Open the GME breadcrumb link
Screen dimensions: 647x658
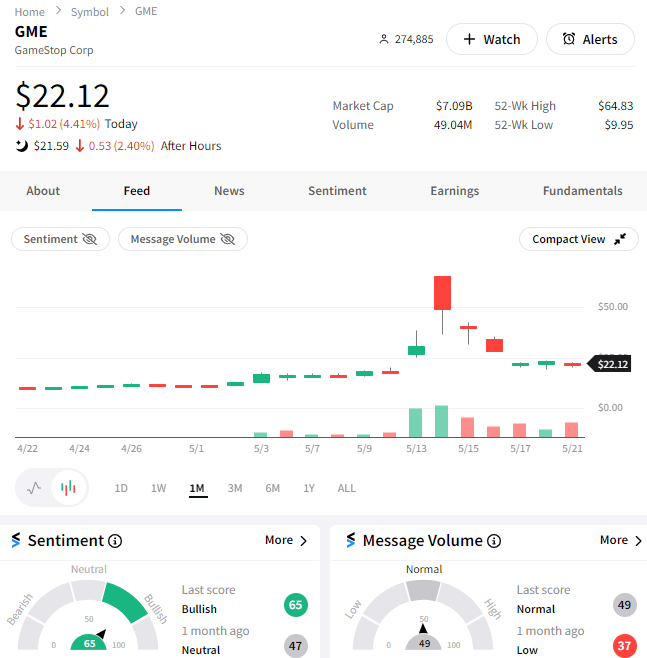[146, 11]
